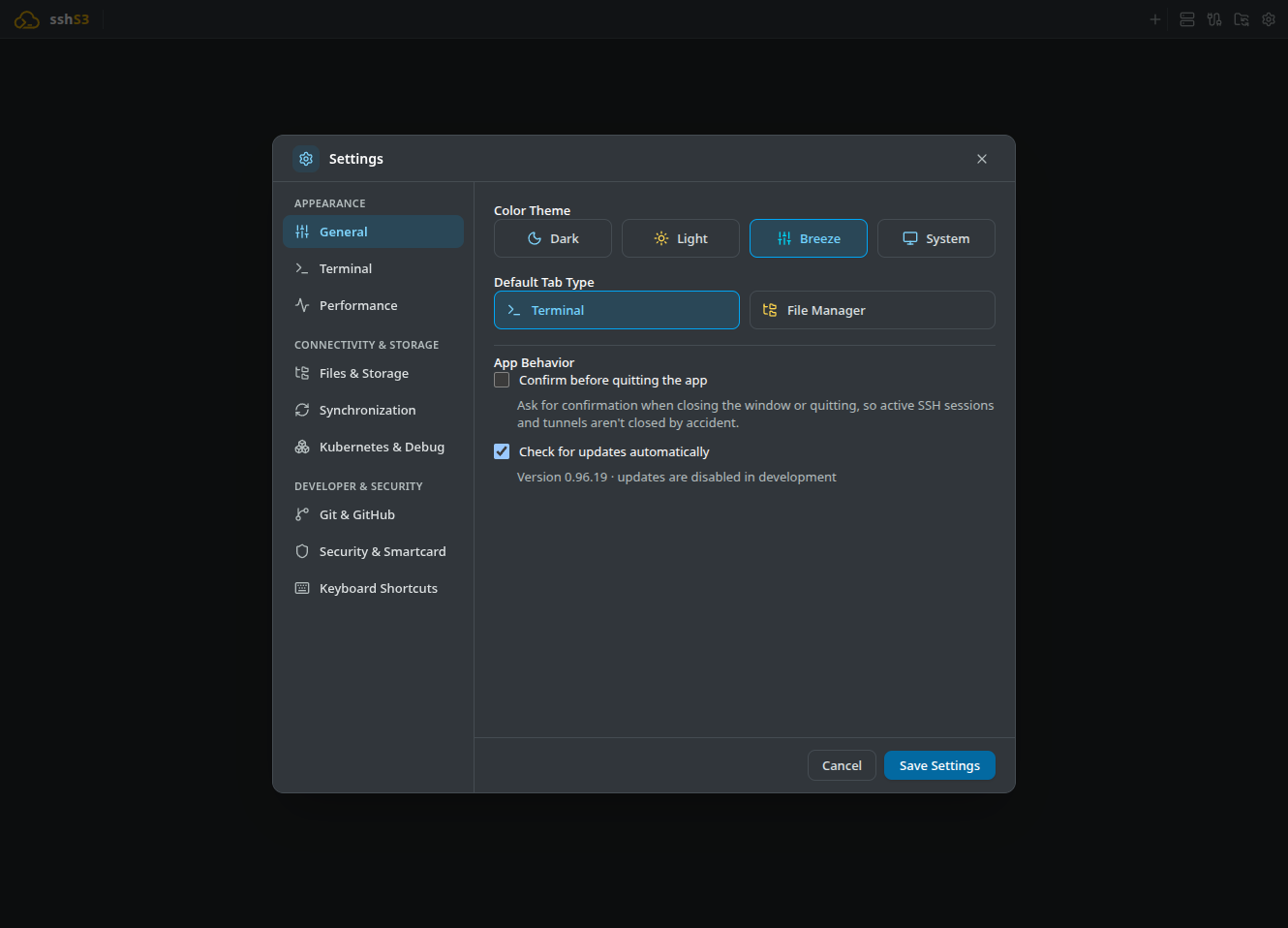
Task: Enable Confirm before quitting the app
Action: tap(502, 381)
